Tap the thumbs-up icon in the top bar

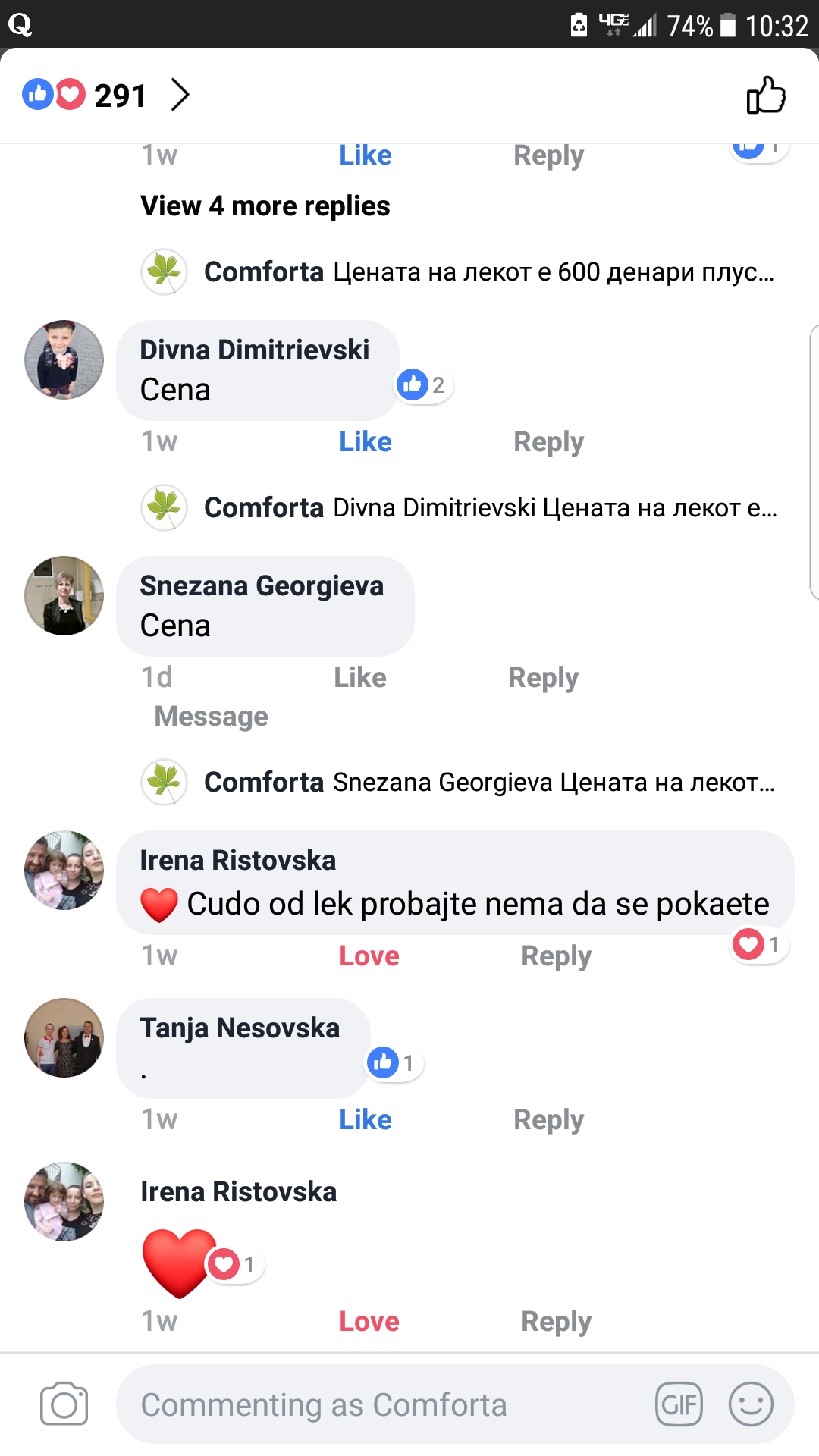point(766,96)
